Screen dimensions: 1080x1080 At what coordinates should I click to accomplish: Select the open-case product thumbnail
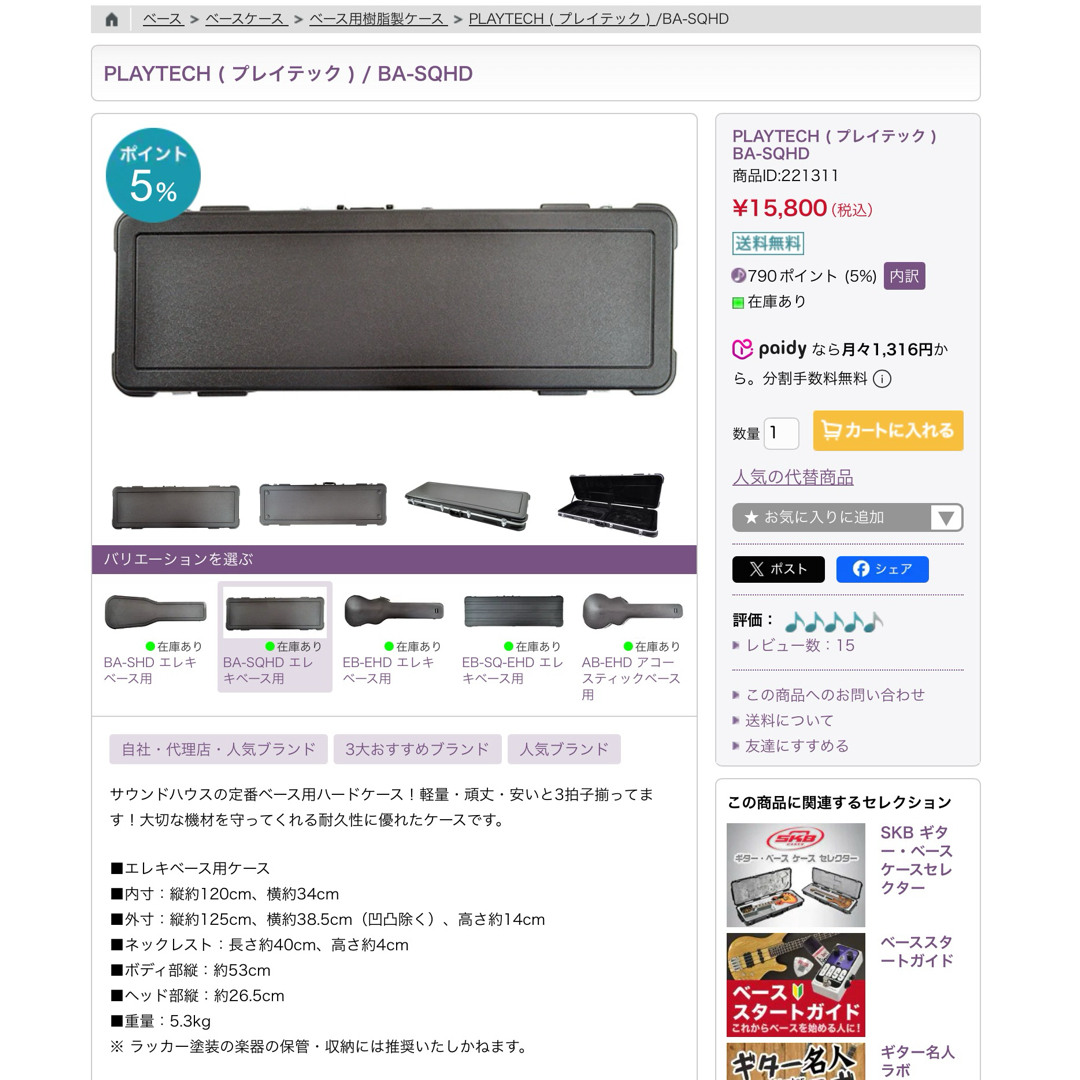click(612, 505)
